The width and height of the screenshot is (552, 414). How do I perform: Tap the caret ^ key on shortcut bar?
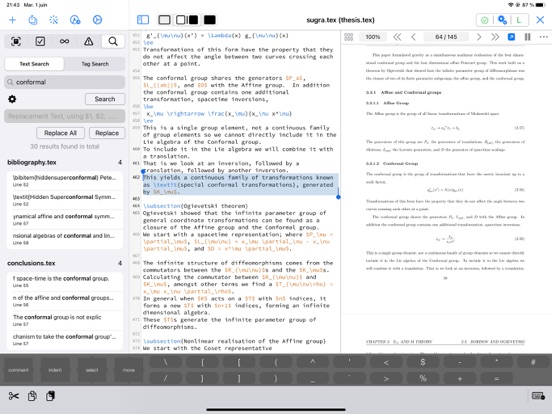coord(313,362)
